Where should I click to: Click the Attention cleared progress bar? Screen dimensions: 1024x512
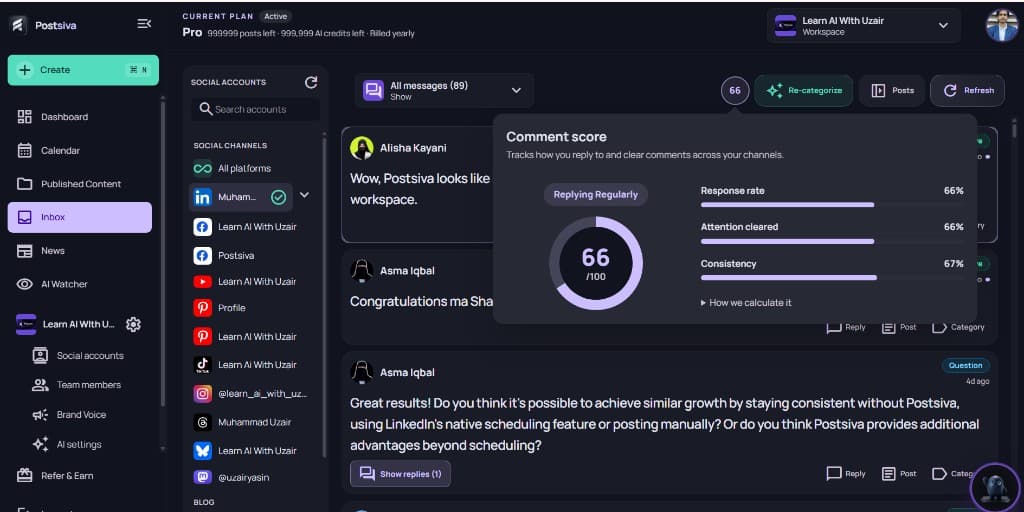click(832, 241)
